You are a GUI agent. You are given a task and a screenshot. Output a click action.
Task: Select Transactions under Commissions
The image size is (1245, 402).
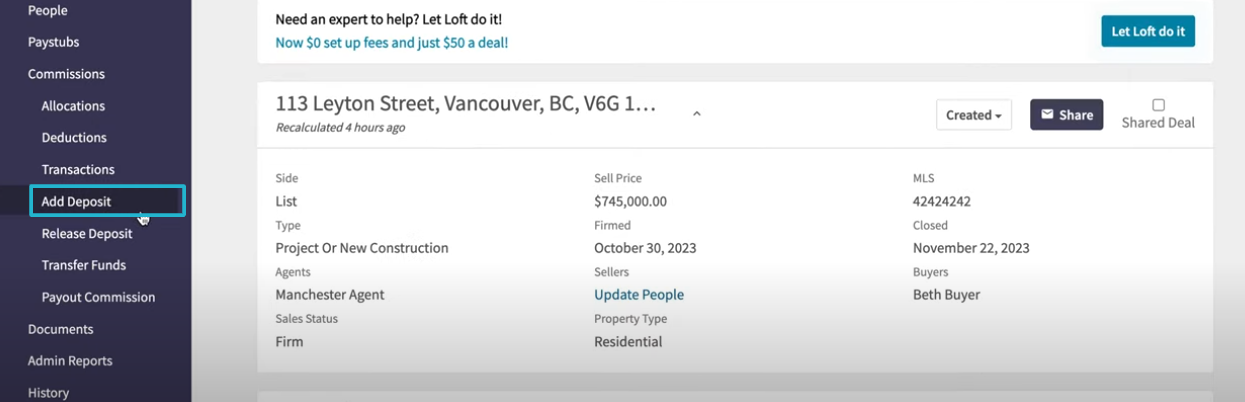78,169
